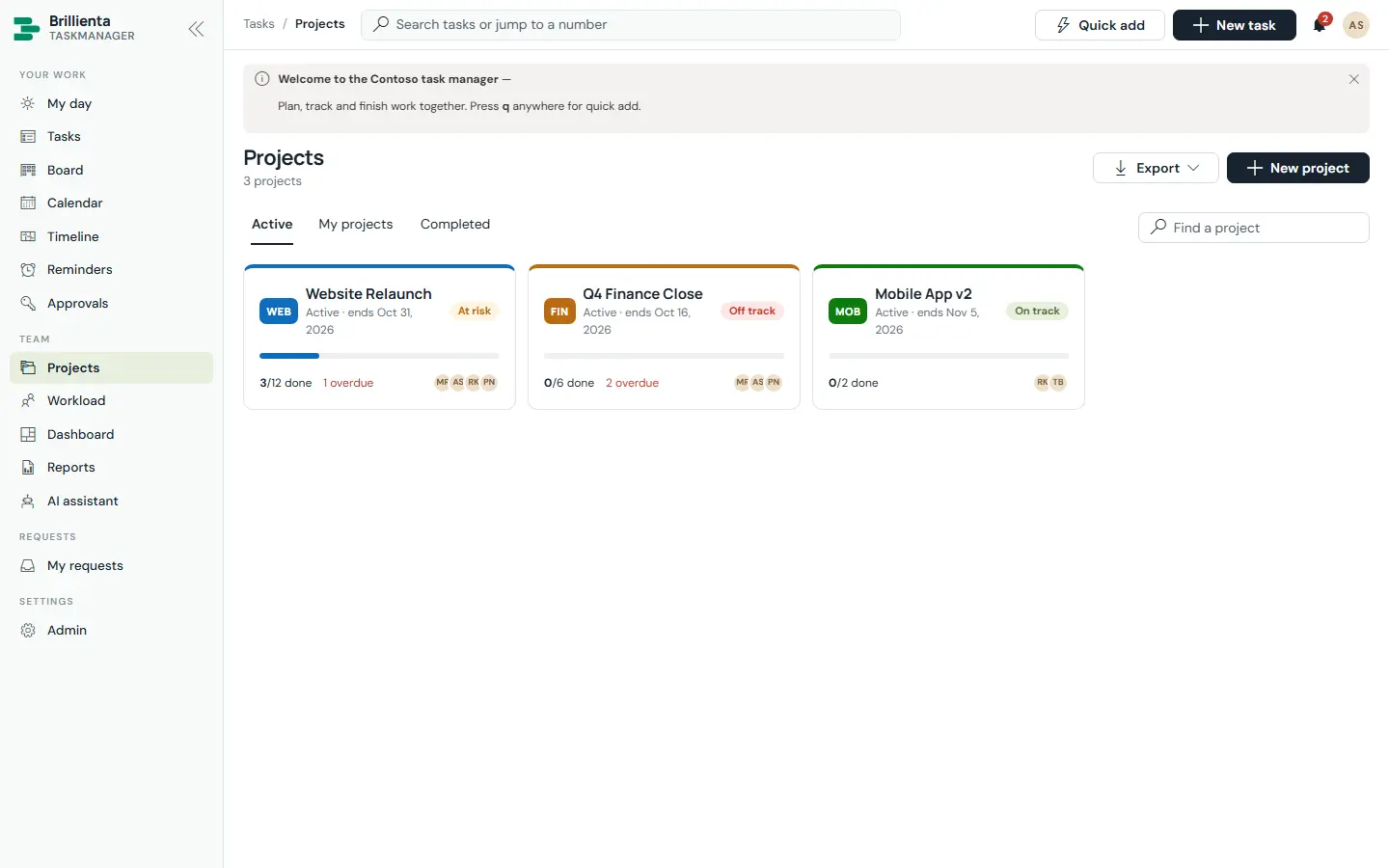Image resolution: width=1389 pixels, height=868 pixels.
Task: Open the Board view
Action: (x=111, y=170)
